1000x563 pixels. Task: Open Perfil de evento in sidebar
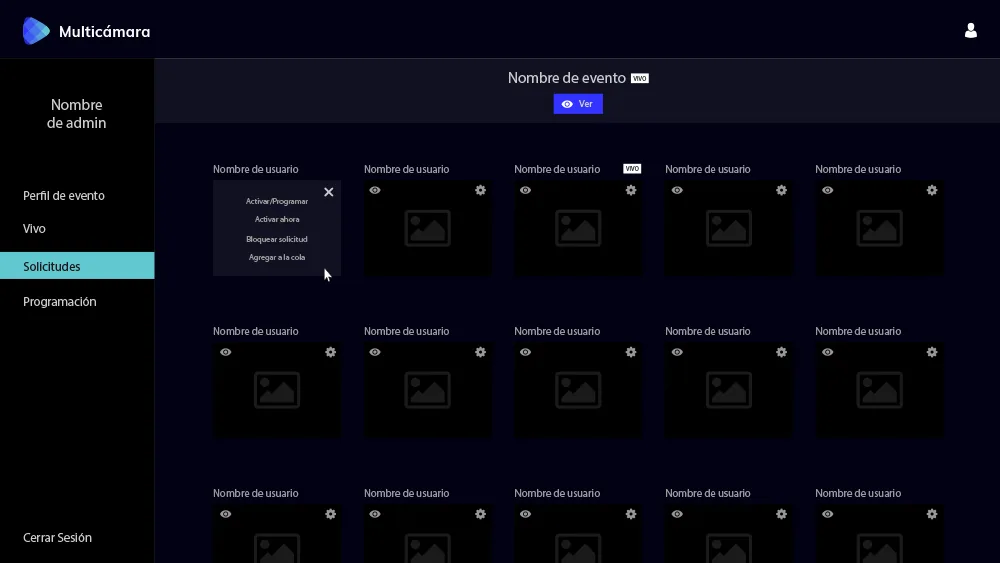pos(64,196)
